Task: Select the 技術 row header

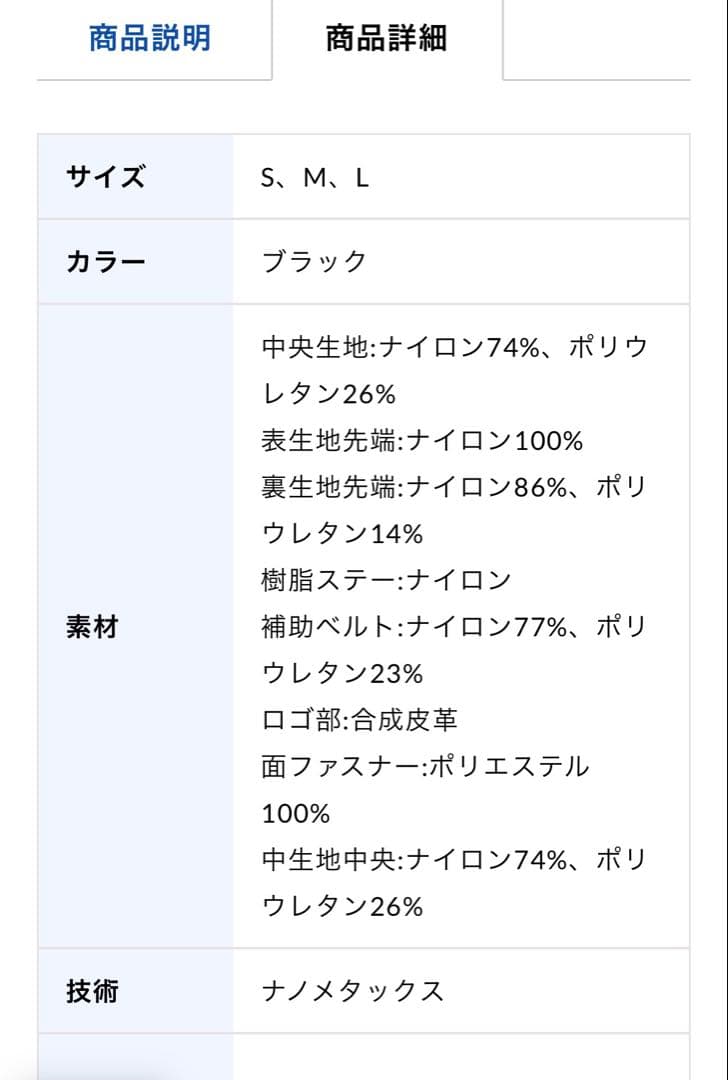Action: 90,992
